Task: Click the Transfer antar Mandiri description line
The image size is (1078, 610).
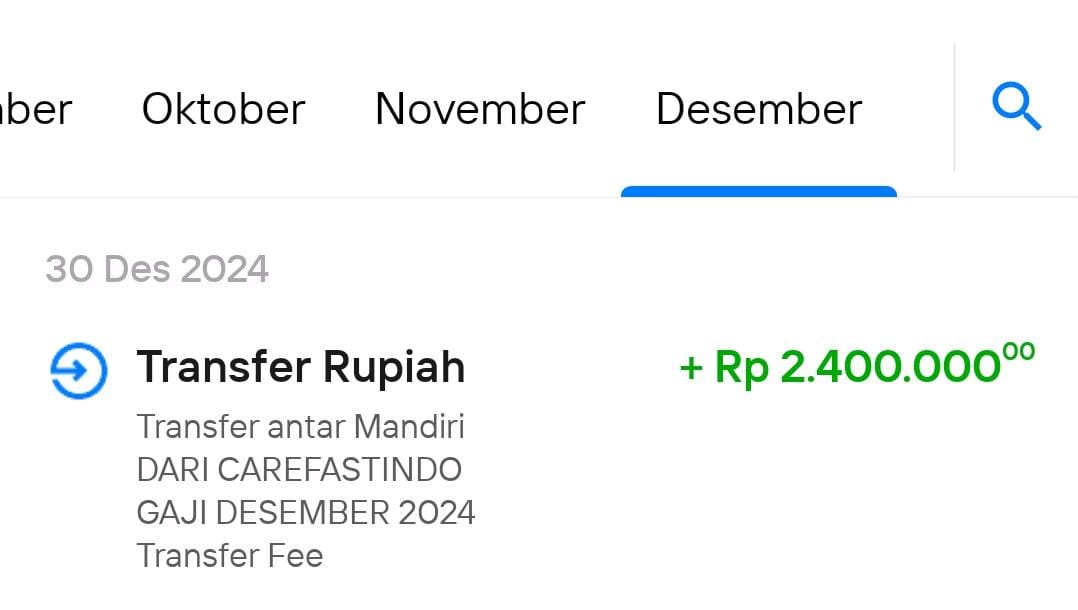Action: (300, 426)
